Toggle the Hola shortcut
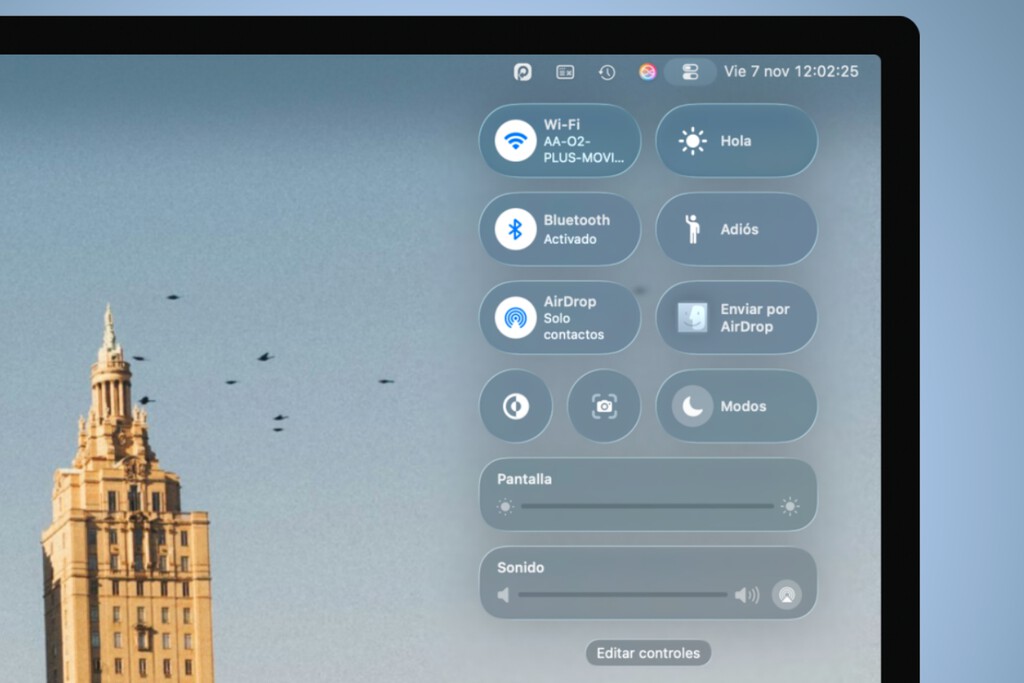 (736, 140)
